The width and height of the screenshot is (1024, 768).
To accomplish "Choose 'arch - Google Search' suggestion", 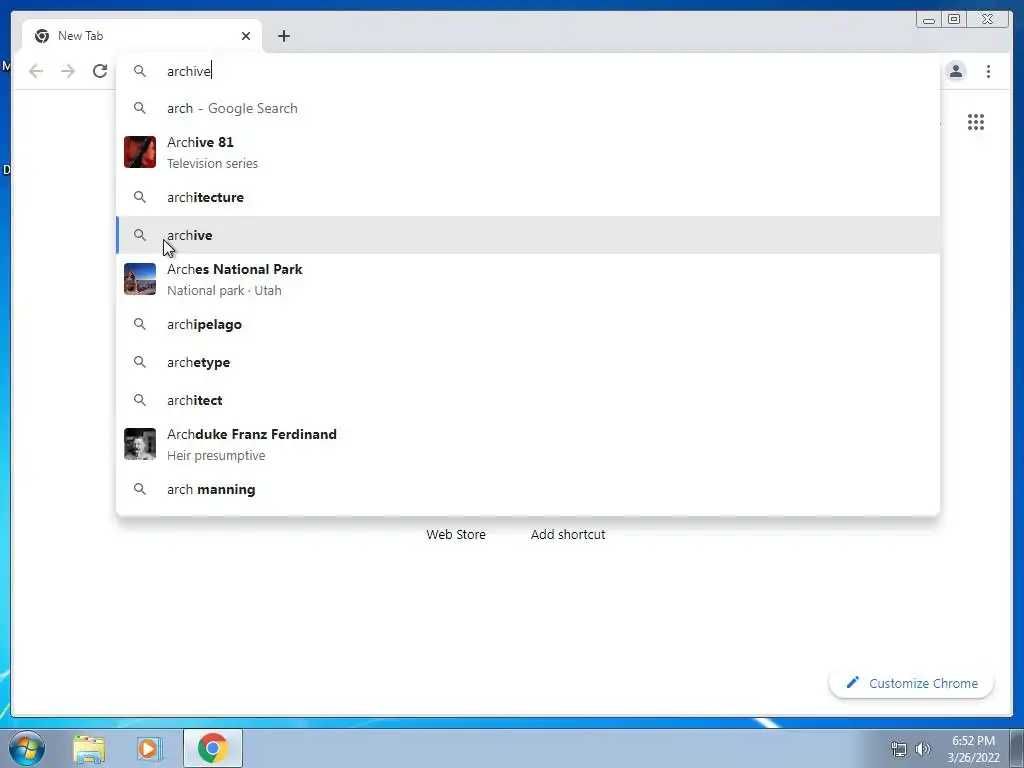I will (528, 108).
